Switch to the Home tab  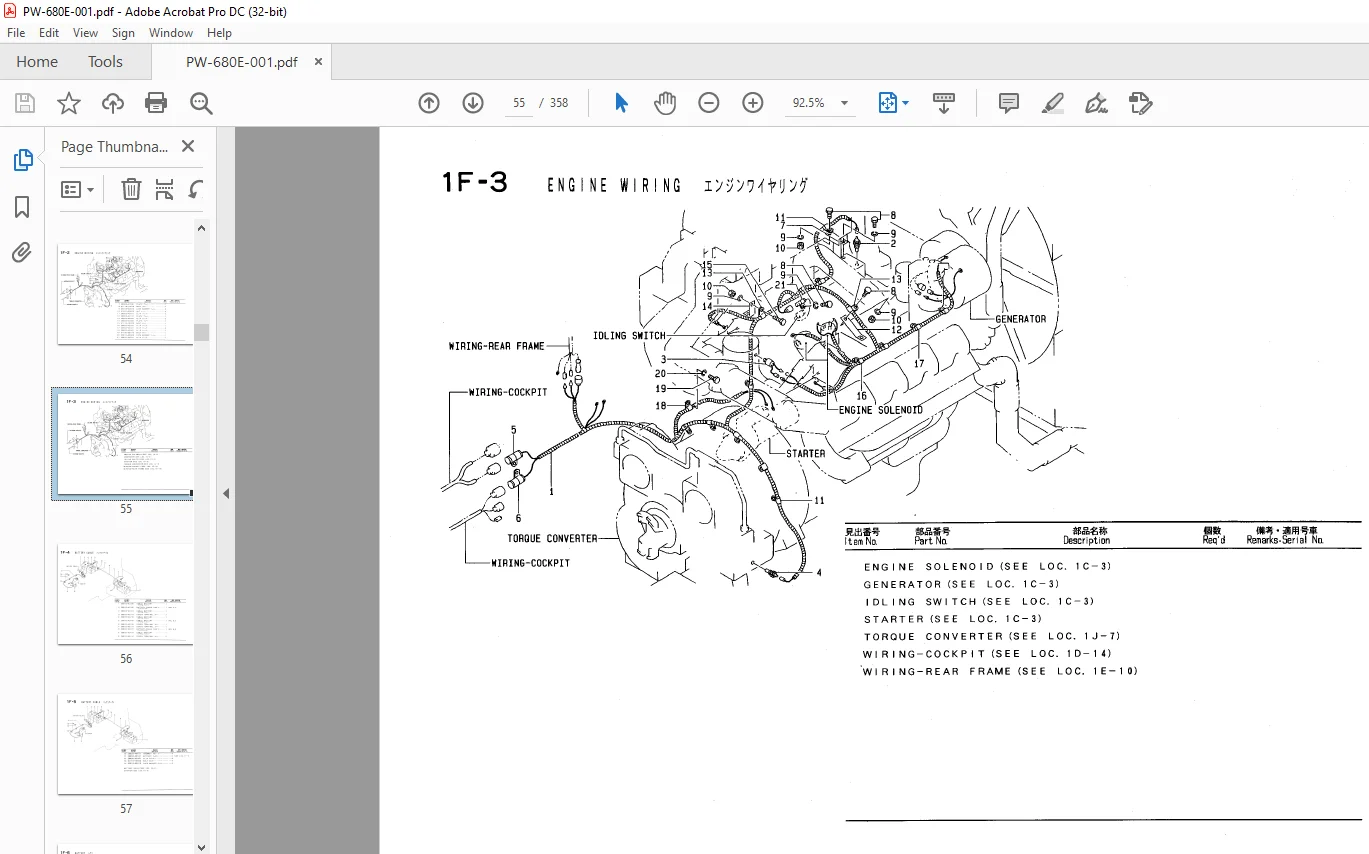(x=37, y=62)
